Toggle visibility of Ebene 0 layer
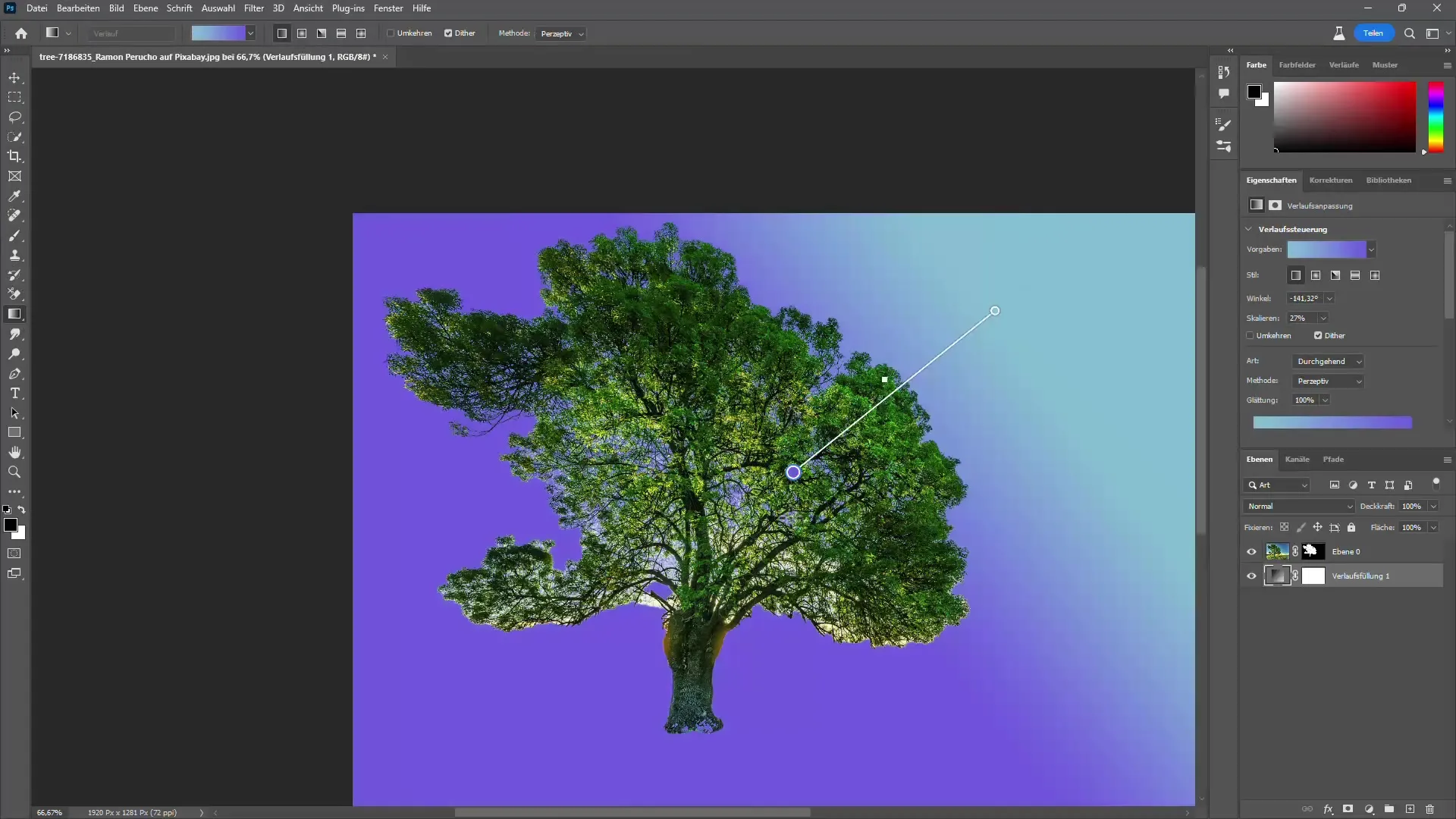Viewport: 1456px width, 819px height. pos(1252,551)
